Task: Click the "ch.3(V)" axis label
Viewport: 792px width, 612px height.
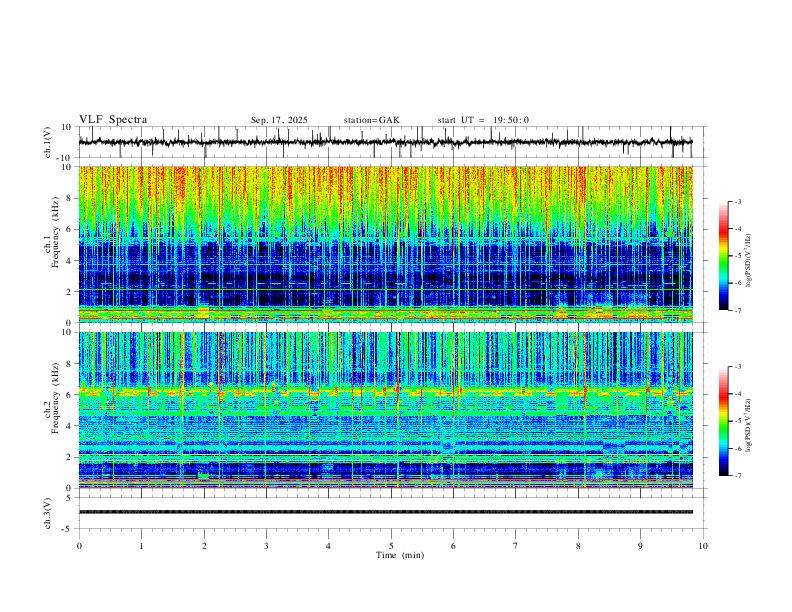Action: (x=48, y=513)
